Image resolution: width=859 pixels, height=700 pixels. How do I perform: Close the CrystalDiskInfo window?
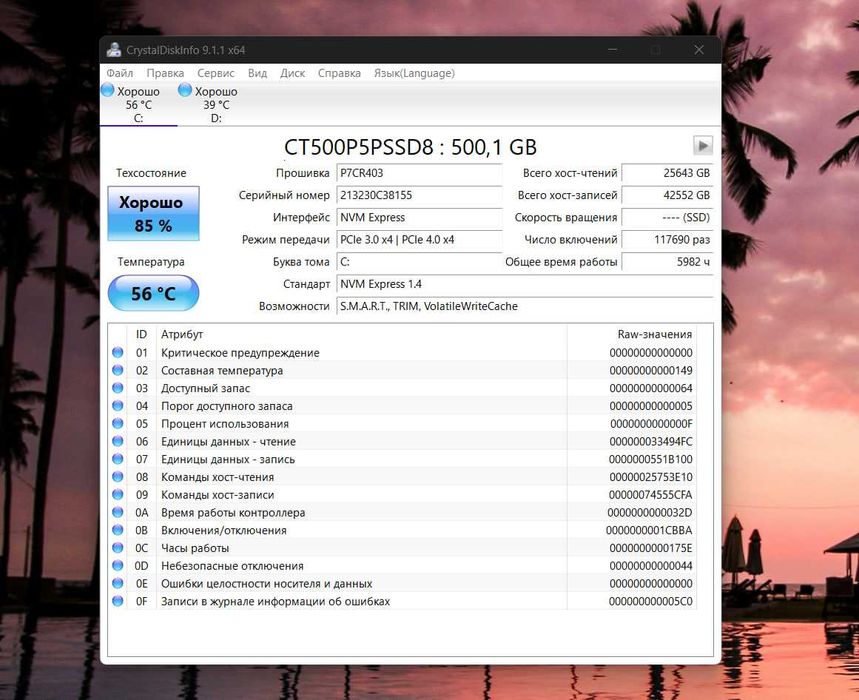[x=698, y=50]
